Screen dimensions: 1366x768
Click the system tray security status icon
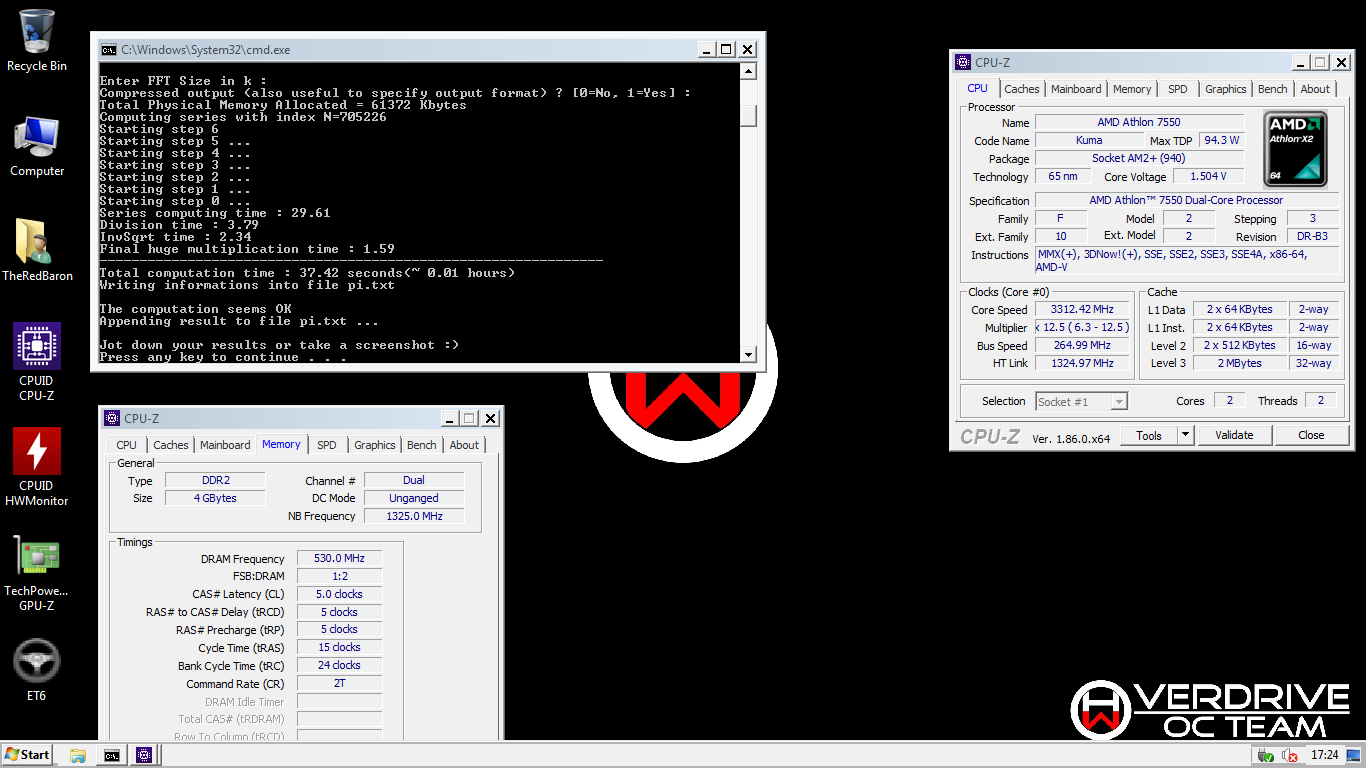coord(1268,755)
